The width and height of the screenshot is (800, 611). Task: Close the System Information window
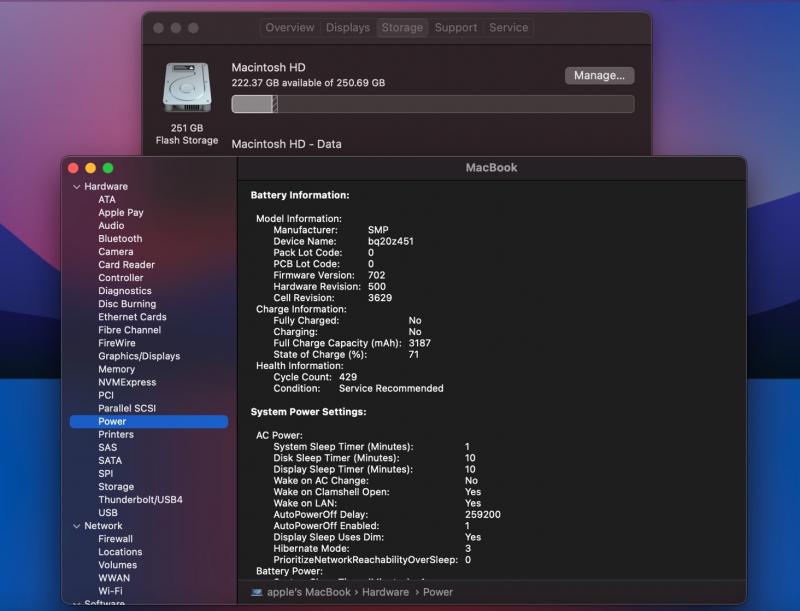[73, 168]
